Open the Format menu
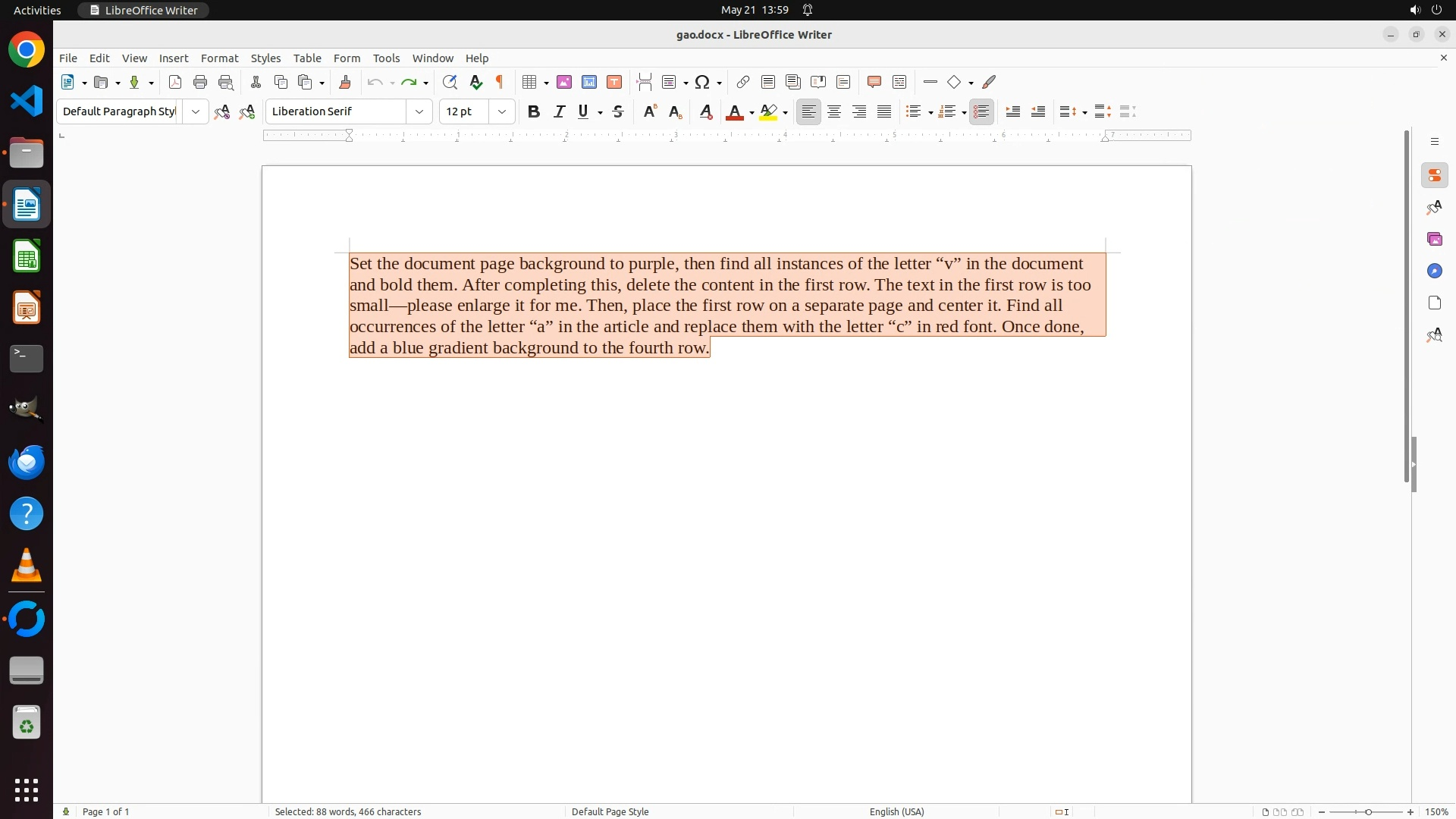The image size is (1456, 819). [x=219, y=58]
